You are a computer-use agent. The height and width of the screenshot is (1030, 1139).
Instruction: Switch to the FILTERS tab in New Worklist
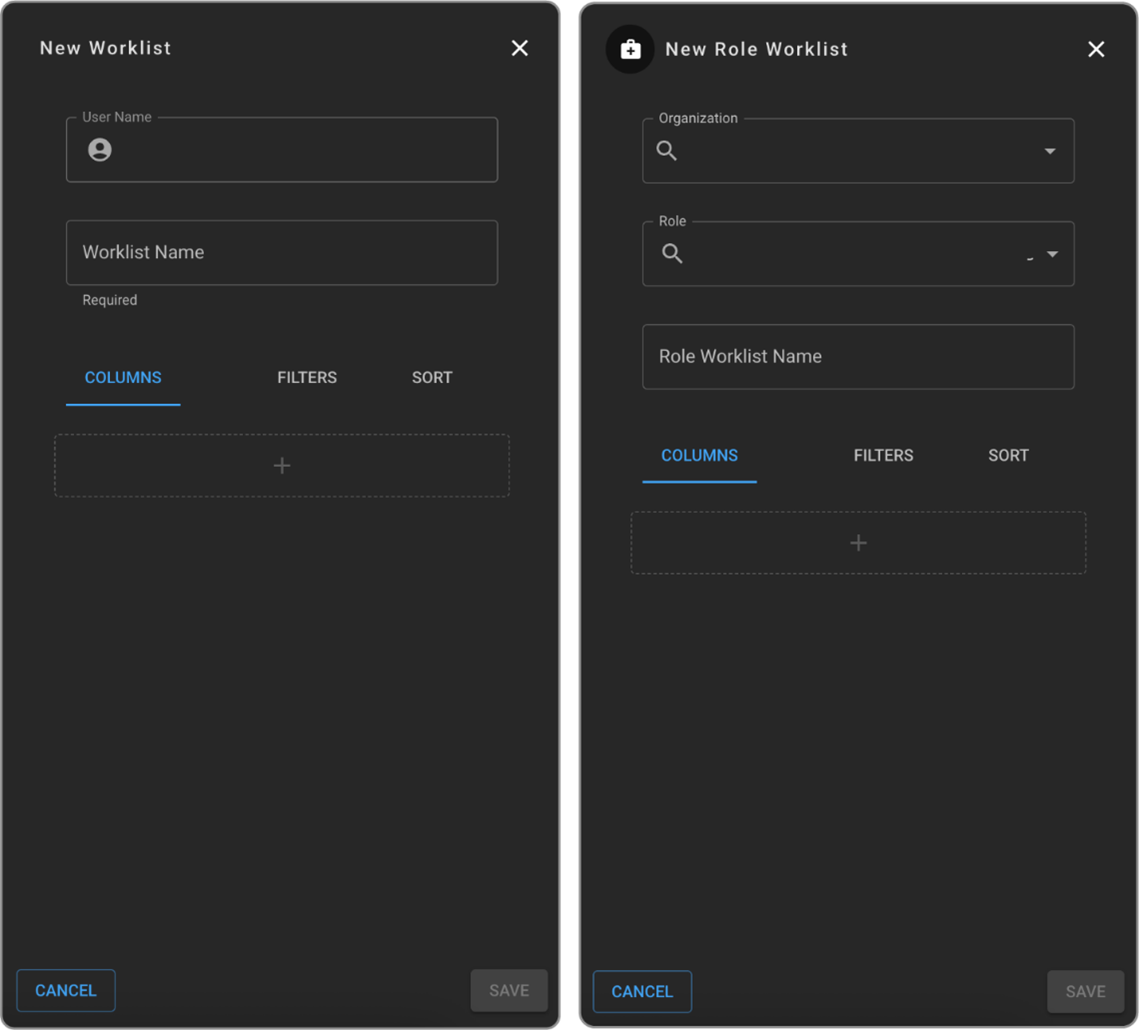click(x=307, y=377)
